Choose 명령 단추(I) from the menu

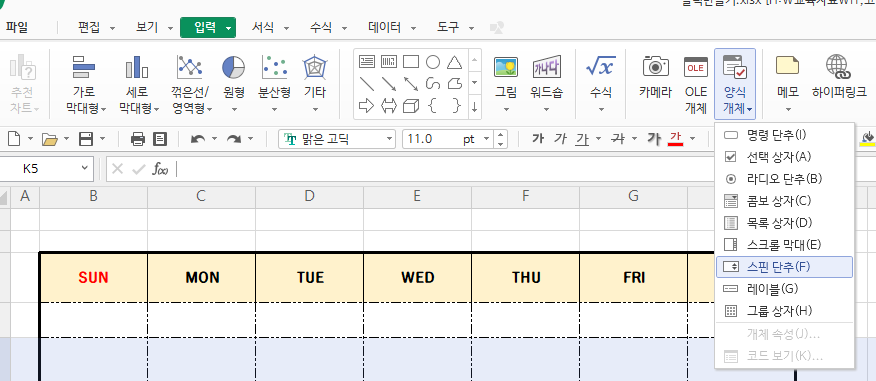coord(784,135)
